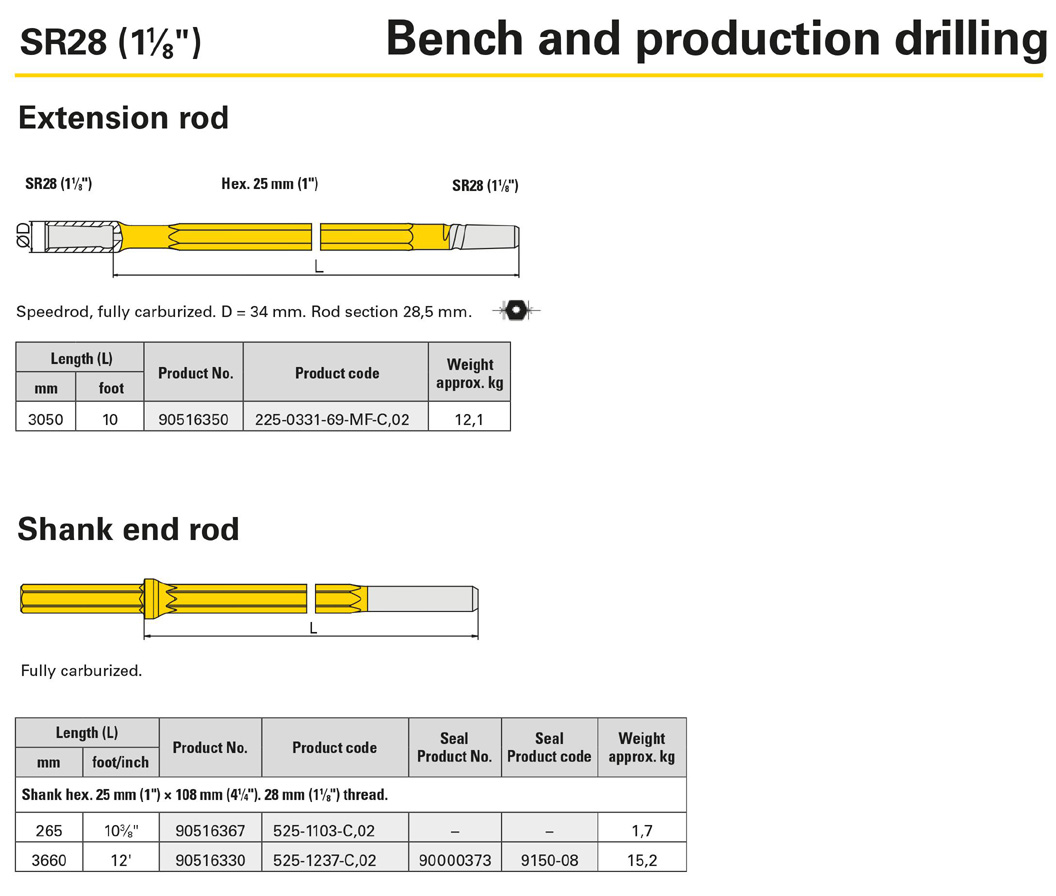Image resolution: width=1056 pixels, height=896 pixels.
Task: Click the 'Hex. 25 mm (1")' diagram label
Action: 269,183
